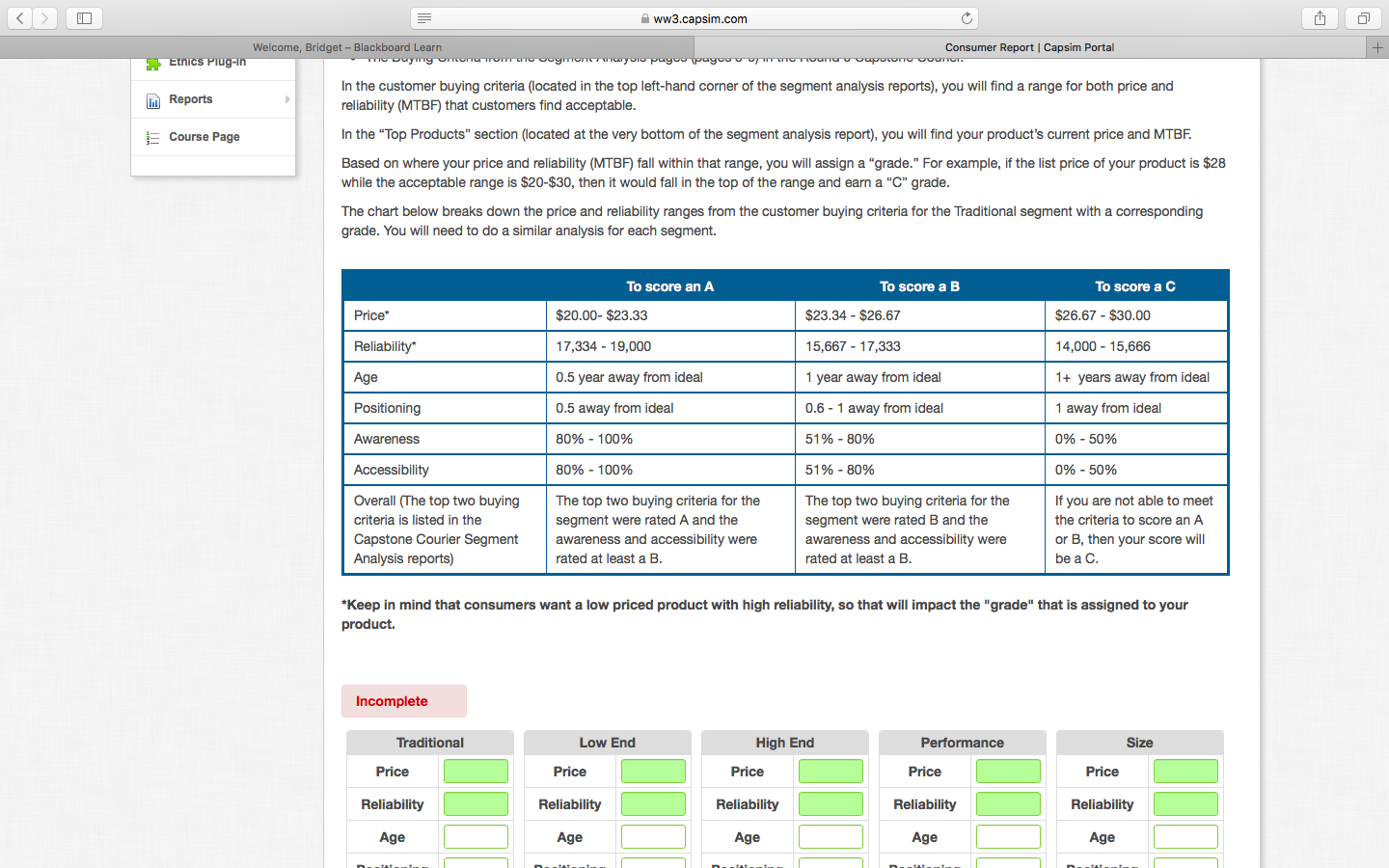This screenshot has height=868, width=1389.
Task: Open the Reports sidebar link
Action: pyautogui.click(x=191, y=99)
